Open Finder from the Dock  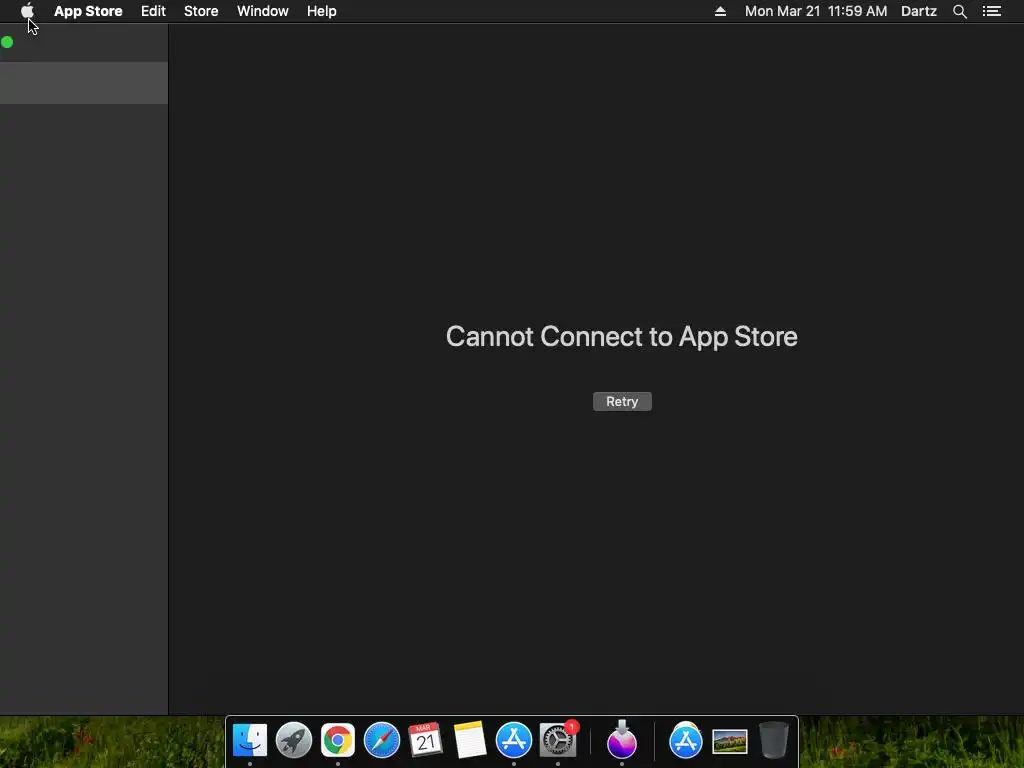pos(250,741)
